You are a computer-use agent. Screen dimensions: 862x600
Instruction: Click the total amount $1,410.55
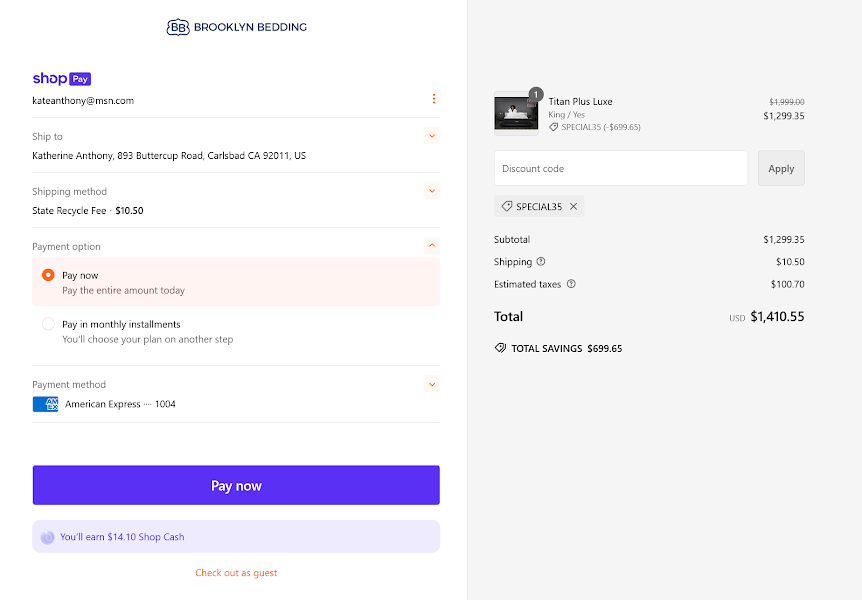(777, 317)
